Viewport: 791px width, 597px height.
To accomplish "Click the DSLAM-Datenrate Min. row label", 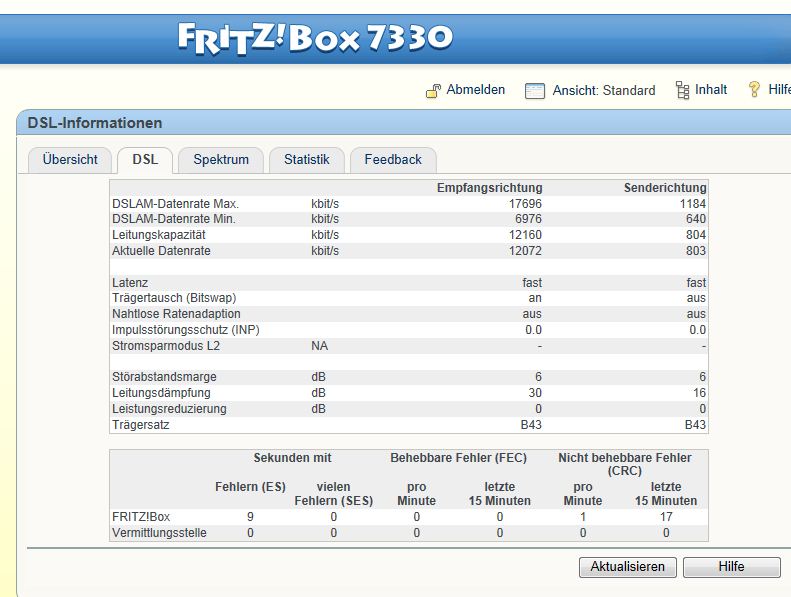I will [x=174, y=219].
